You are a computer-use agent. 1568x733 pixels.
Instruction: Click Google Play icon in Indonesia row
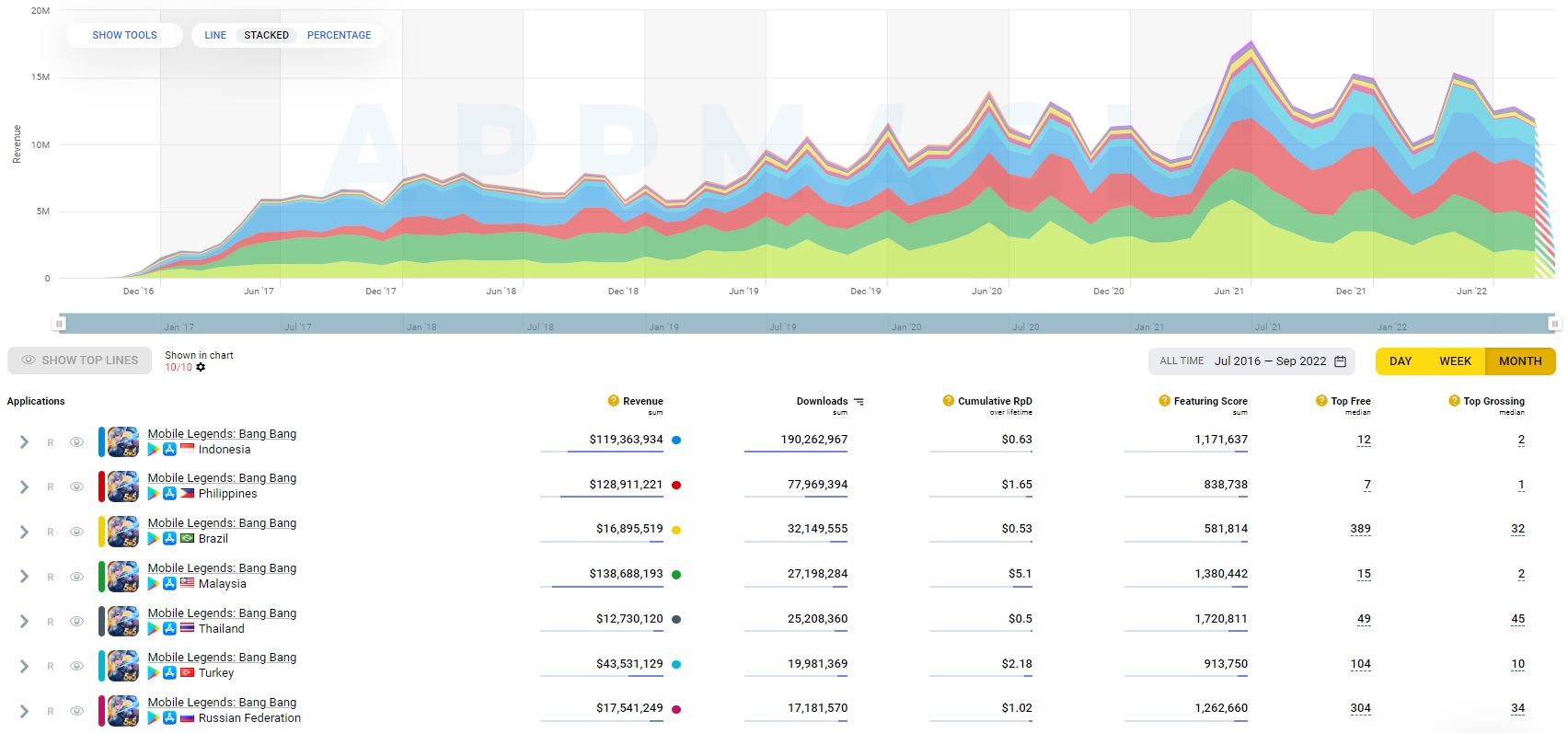154,450
